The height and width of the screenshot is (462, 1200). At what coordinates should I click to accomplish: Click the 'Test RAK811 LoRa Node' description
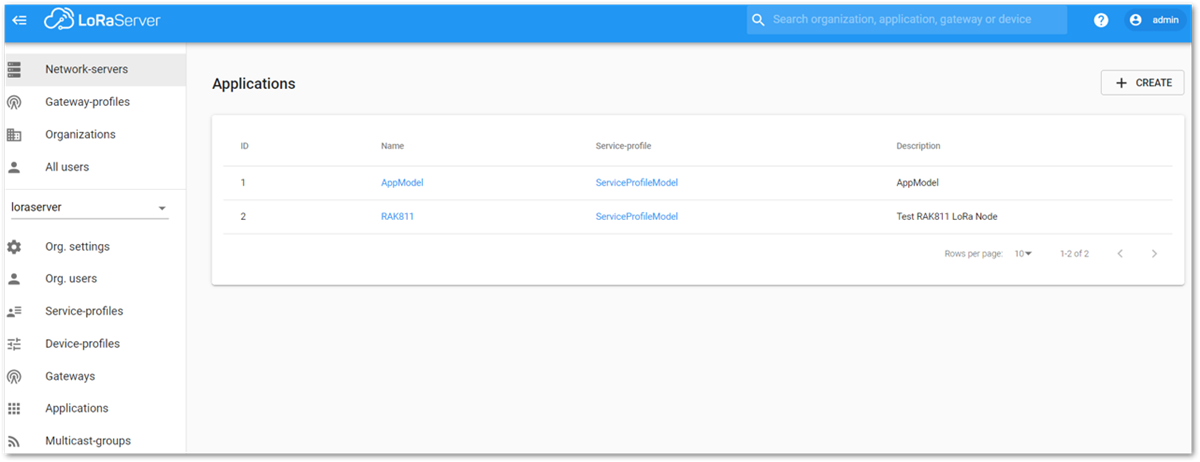click(x=947, y=216)
